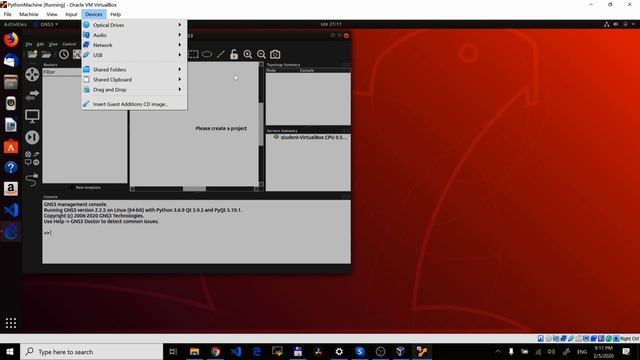Click GNS3 open project folder icon
Viewport: 640px width, 360px height.
click(47, 54)
